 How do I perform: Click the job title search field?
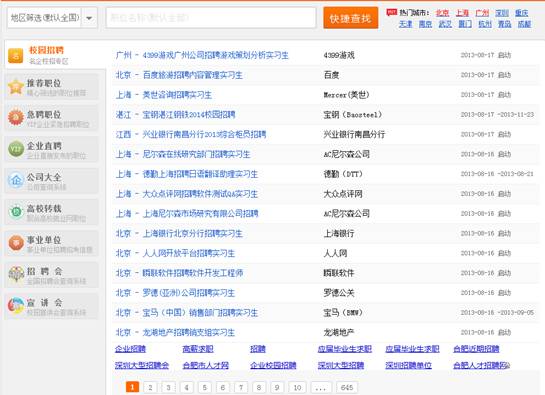211,17
